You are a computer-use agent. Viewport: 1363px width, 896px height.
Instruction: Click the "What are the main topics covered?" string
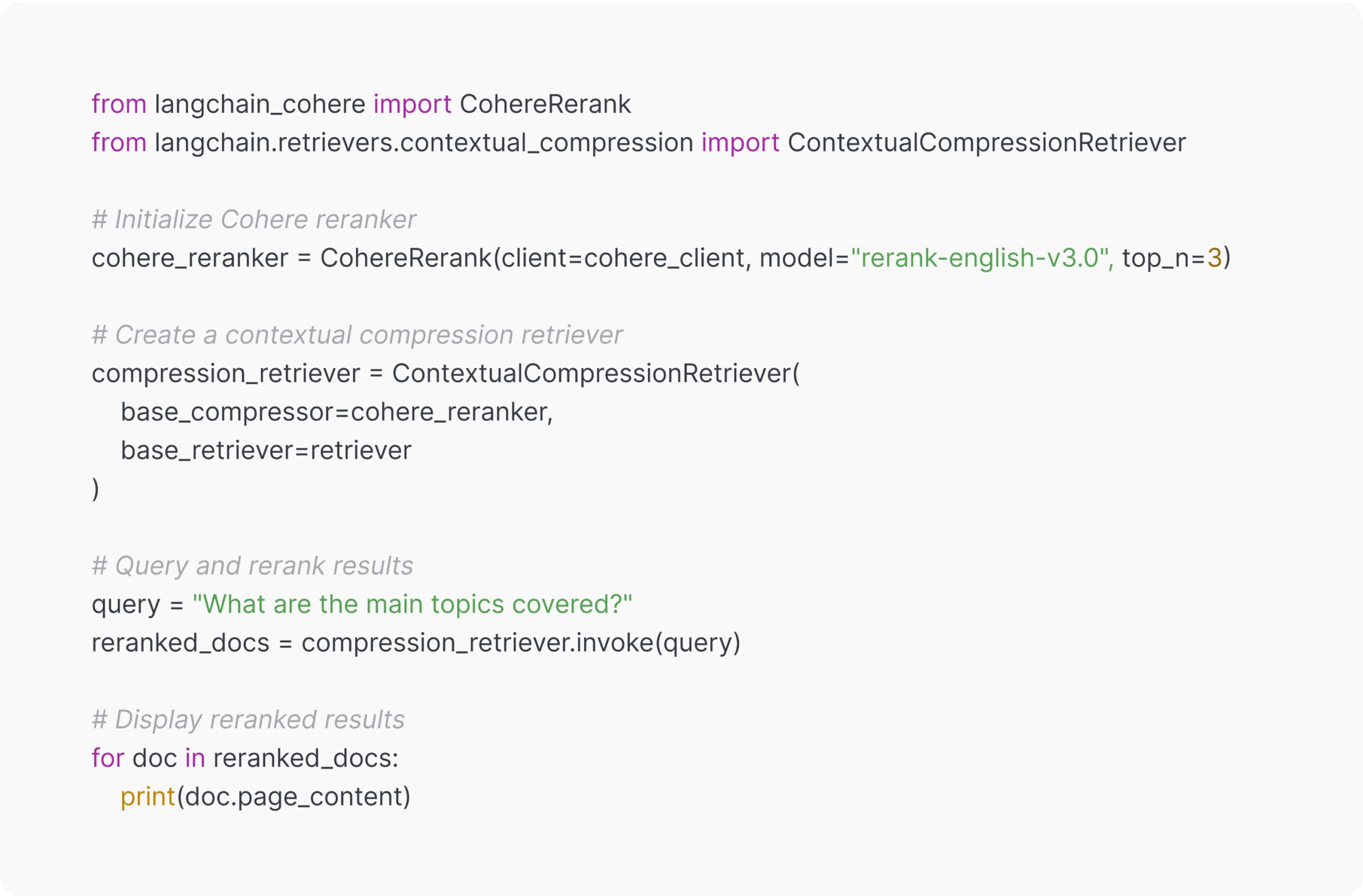(412, 604)
